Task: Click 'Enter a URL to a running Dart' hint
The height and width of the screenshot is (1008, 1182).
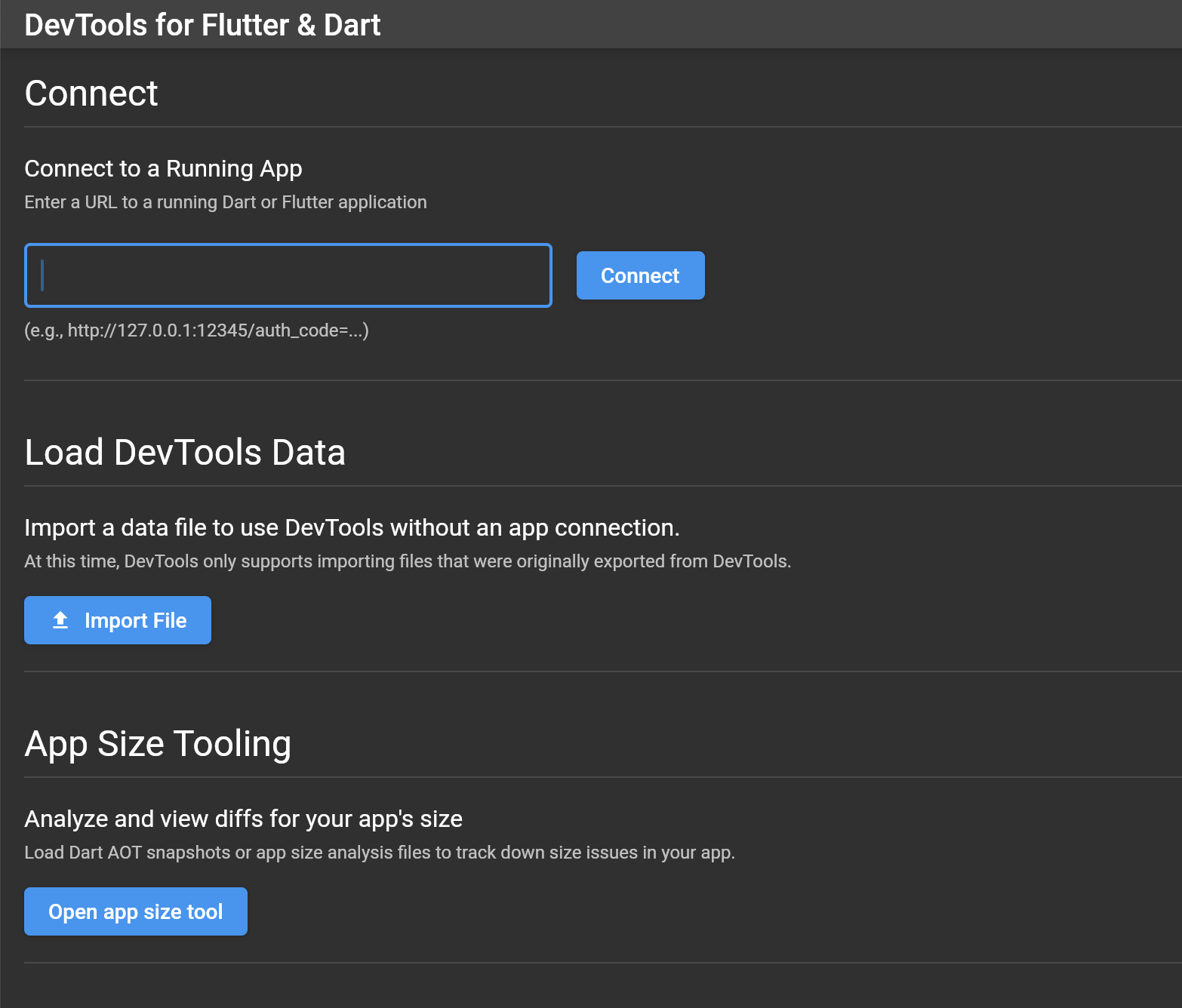Action: point(226,202)
